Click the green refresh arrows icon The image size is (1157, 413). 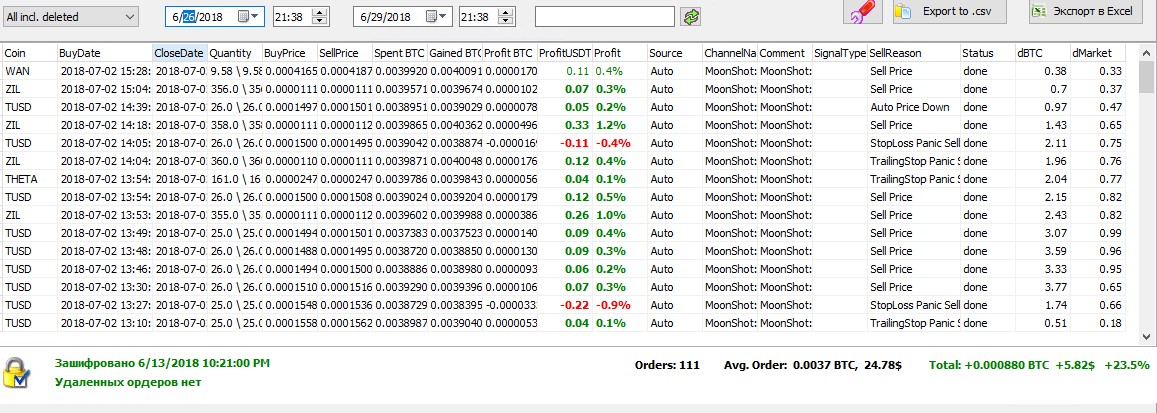click(691, 16)
